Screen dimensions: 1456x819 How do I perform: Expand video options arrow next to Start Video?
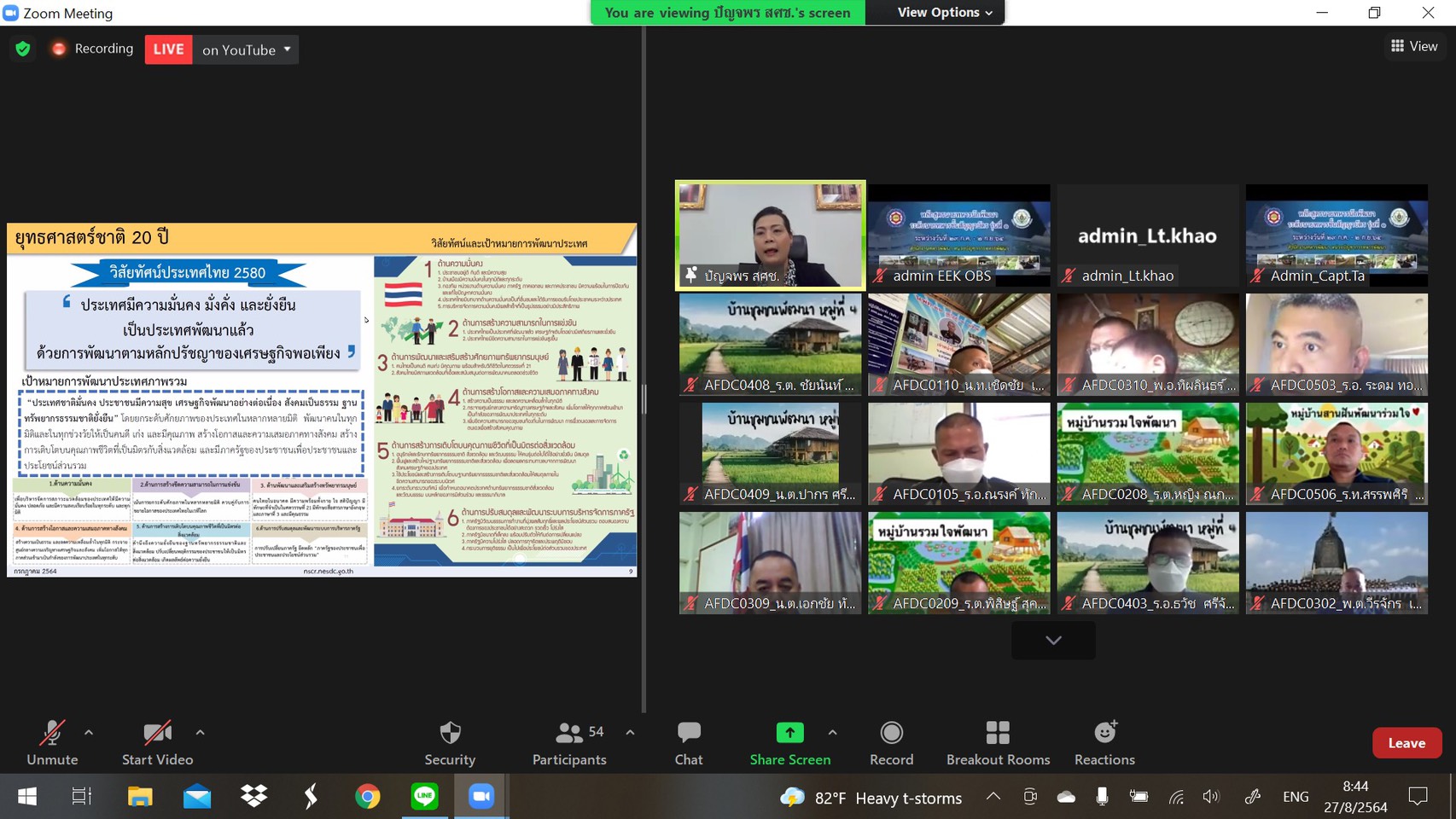pos(200,733)
